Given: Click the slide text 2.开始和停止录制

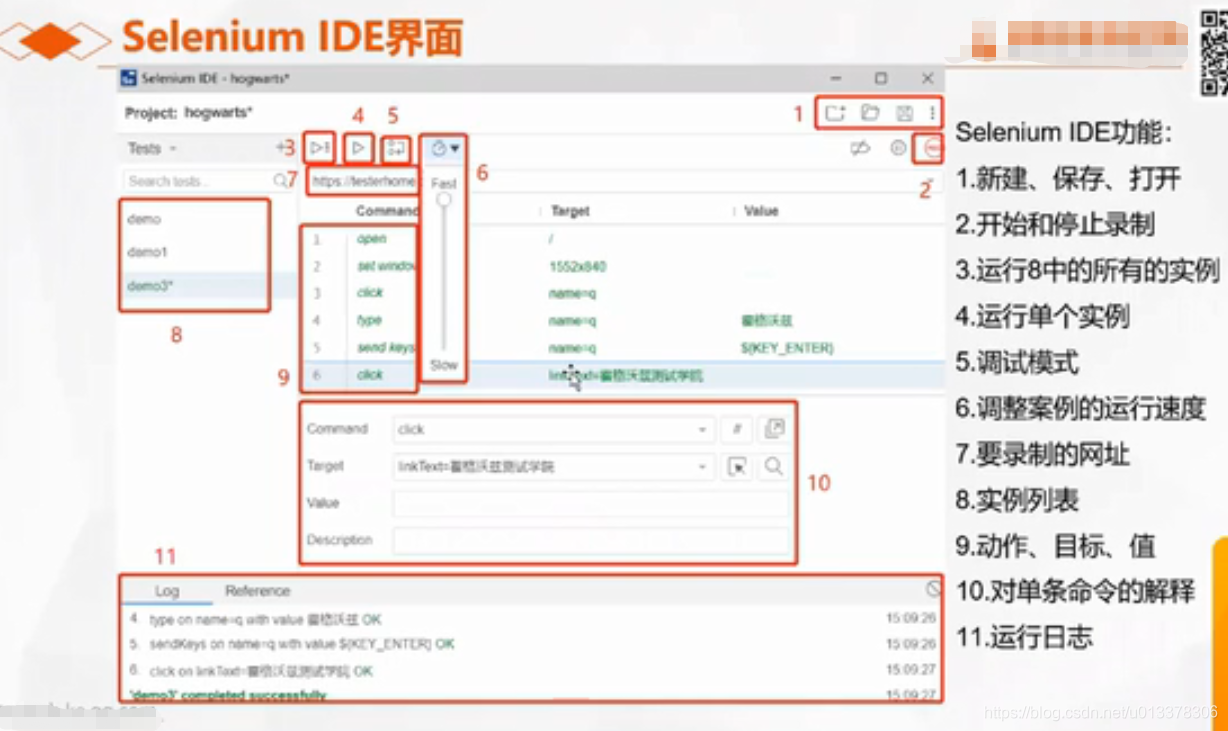Looking at the screenshot, I should point(1055,224).
